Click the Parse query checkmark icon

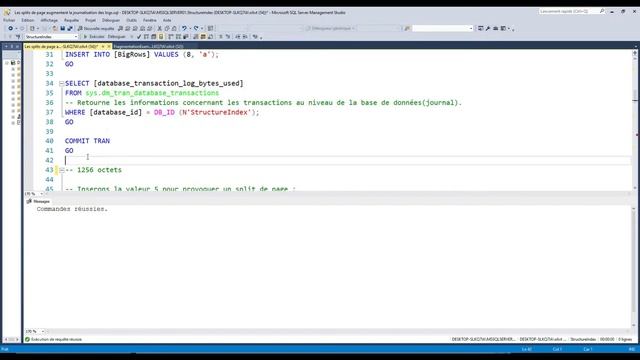(x=139, y=37)
